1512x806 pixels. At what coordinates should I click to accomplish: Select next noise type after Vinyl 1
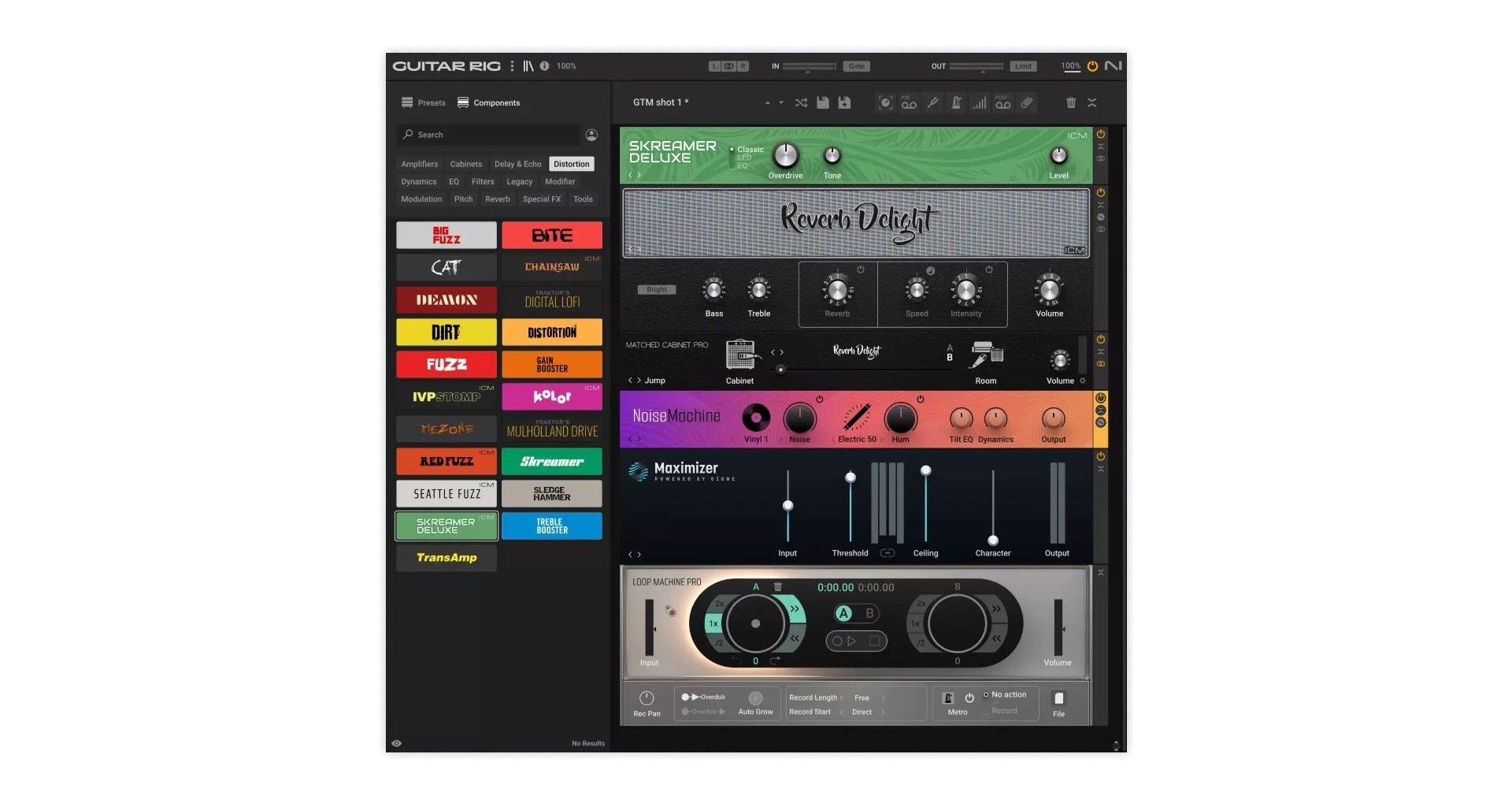pyautogui.click(x=780, y=440)
